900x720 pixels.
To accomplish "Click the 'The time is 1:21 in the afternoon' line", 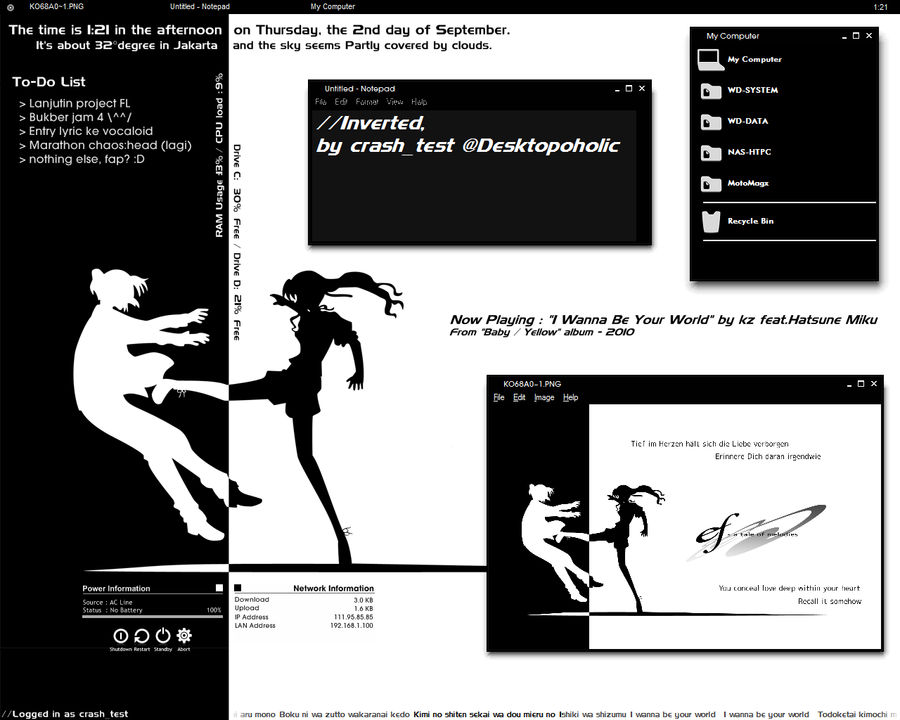I will [115, 30].
